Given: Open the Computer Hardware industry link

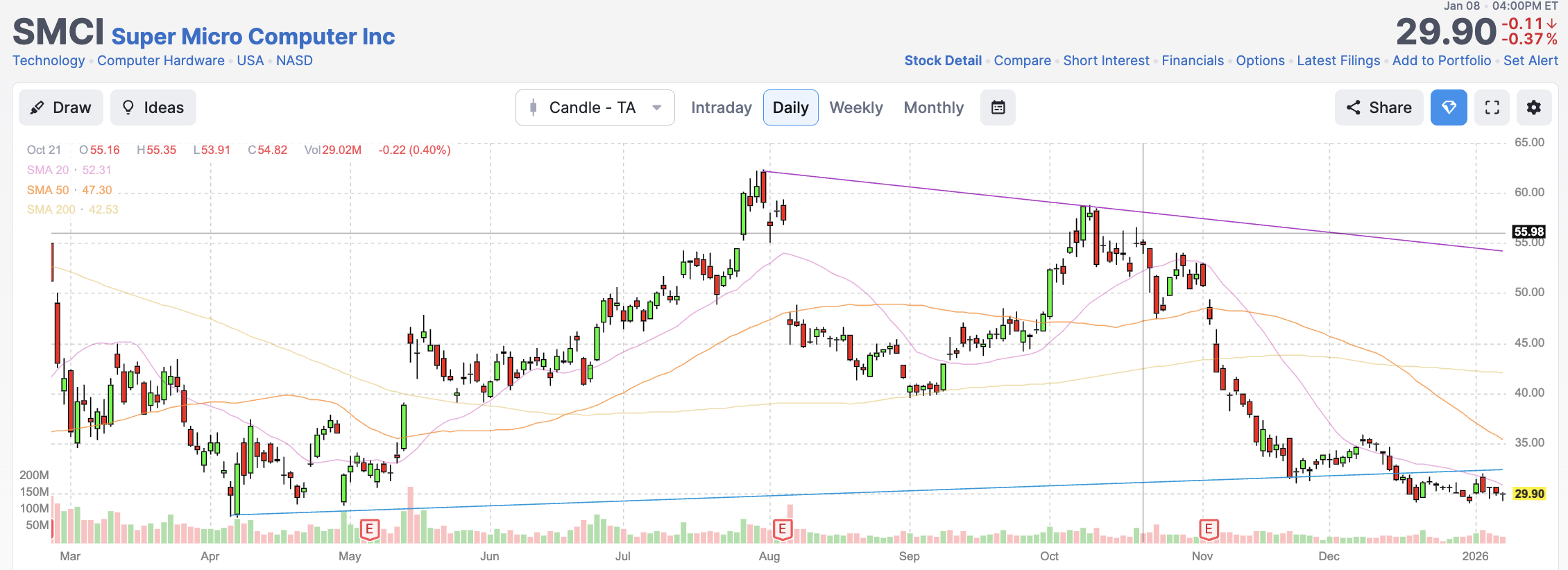Looking at the screenshot, I should [x=161, y=60].
